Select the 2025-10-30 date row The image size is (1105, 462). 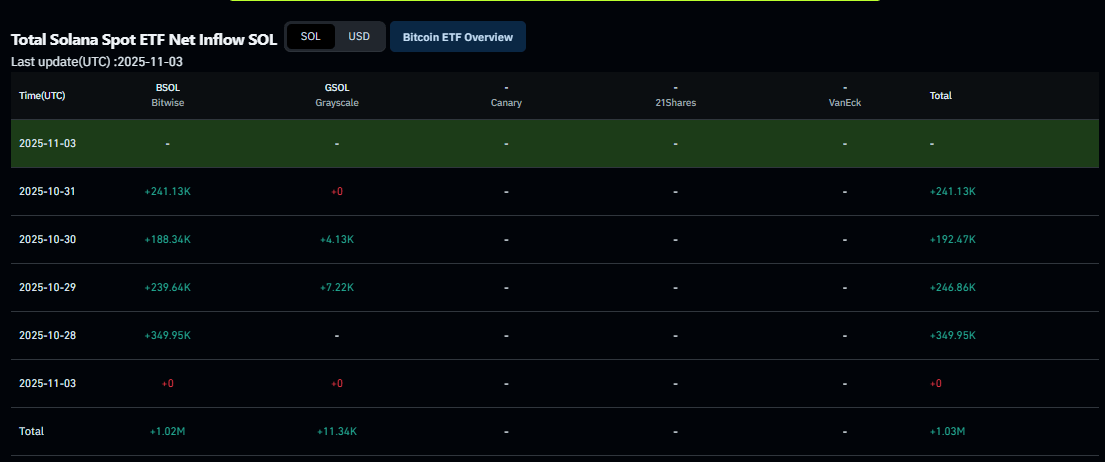[x=47, y=240]
